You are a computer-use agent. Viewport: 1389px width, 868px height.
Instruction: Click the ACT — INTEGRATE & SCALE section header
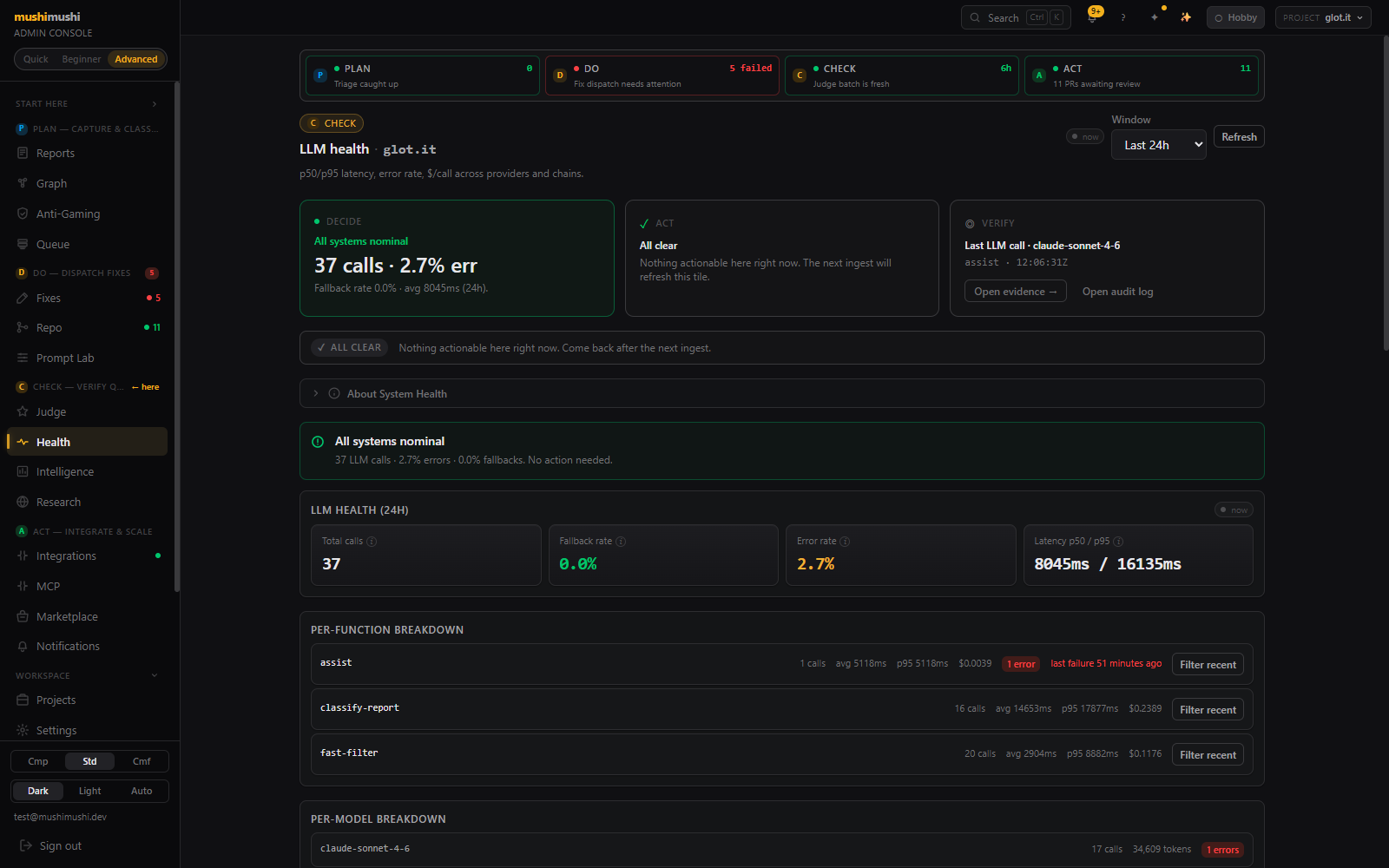coord(87,531)
